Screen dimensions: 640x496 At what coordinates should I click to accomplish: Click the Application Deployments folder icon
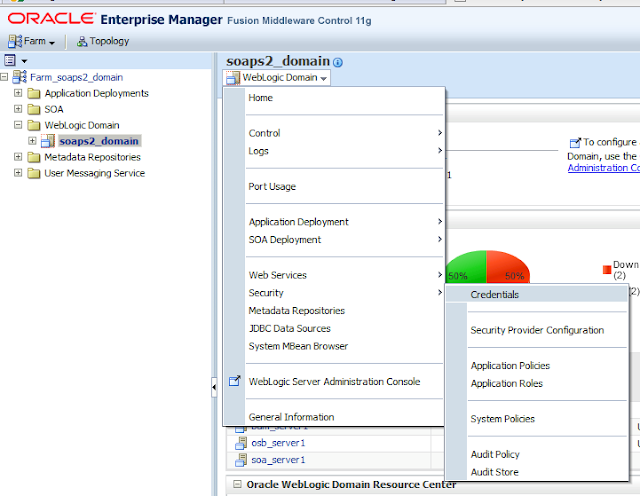click(x=33, y=93)
